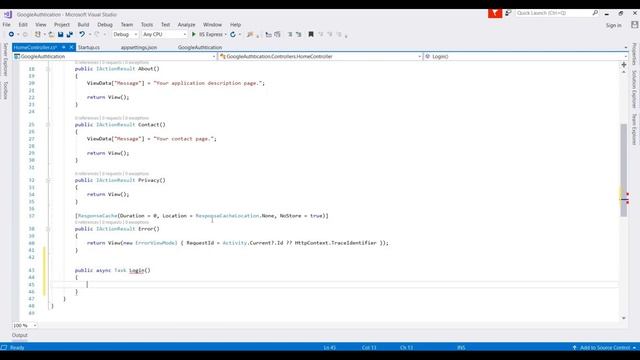This screenshot has width=640, height=360.
Task: Open the Build menu
Action: point(83,24)
